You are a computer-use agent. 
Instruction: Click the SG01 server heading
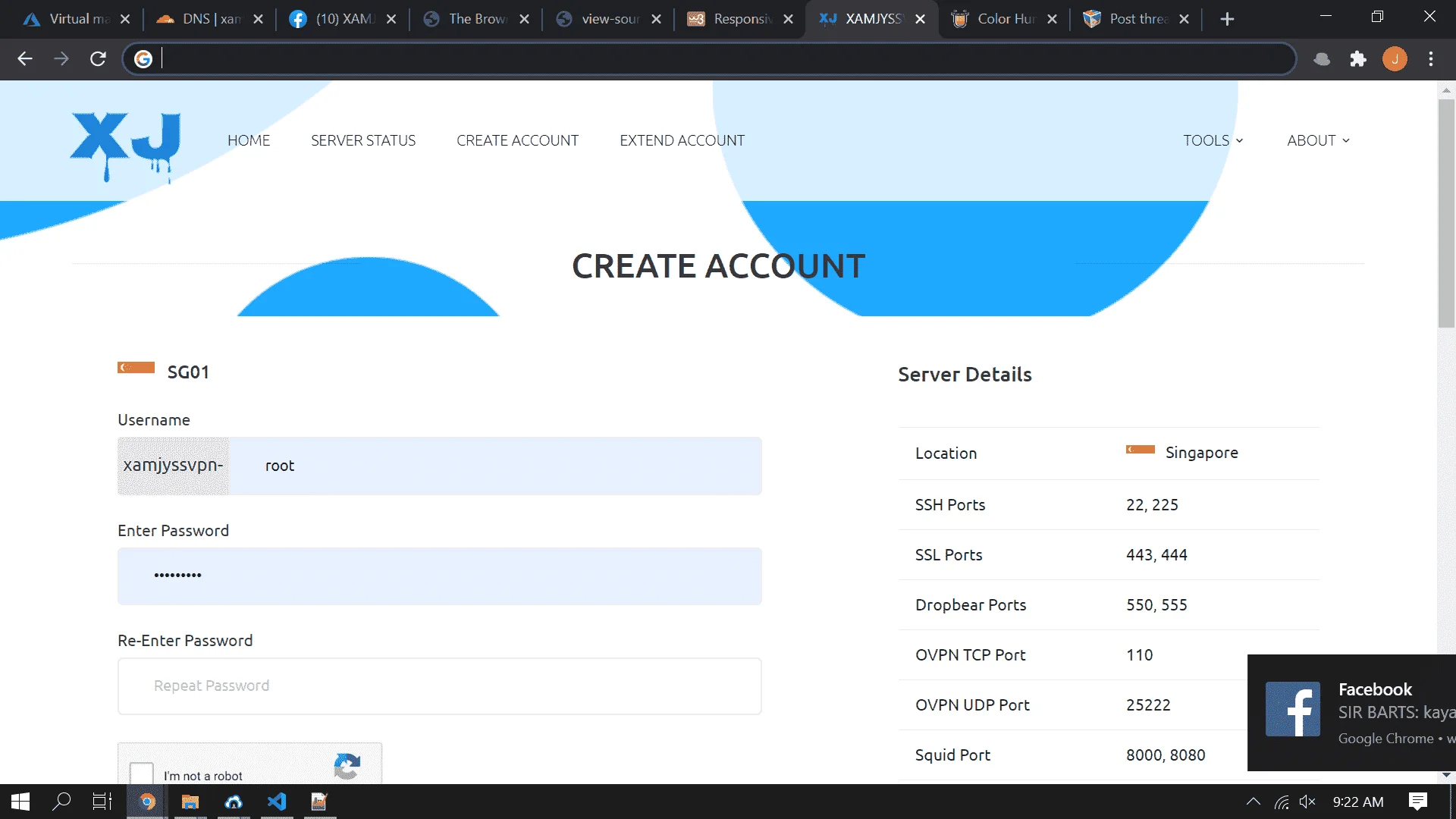coord(188,372)
